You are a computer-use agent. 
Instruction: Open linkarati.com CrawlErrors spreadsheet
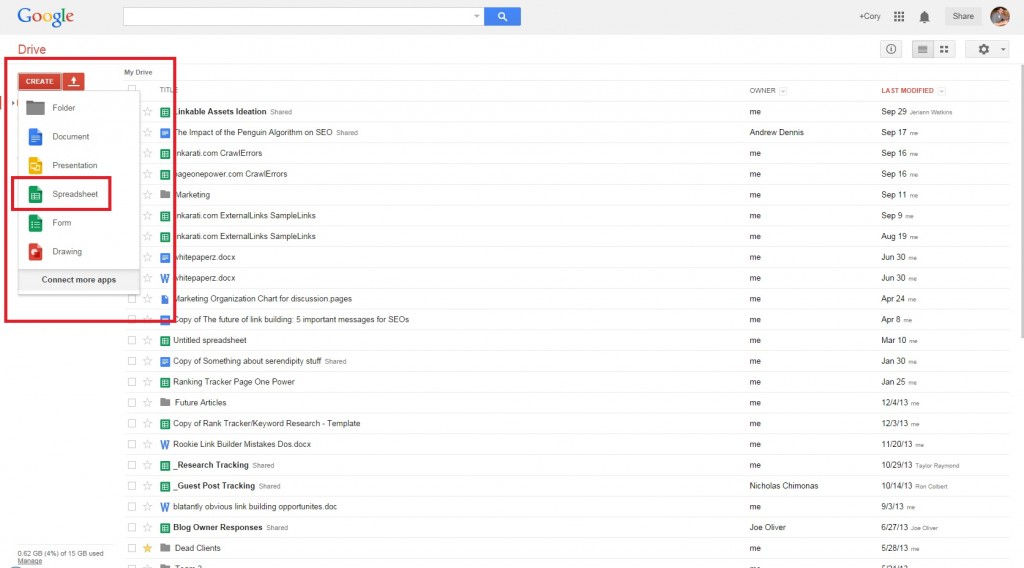click(218, 153)
